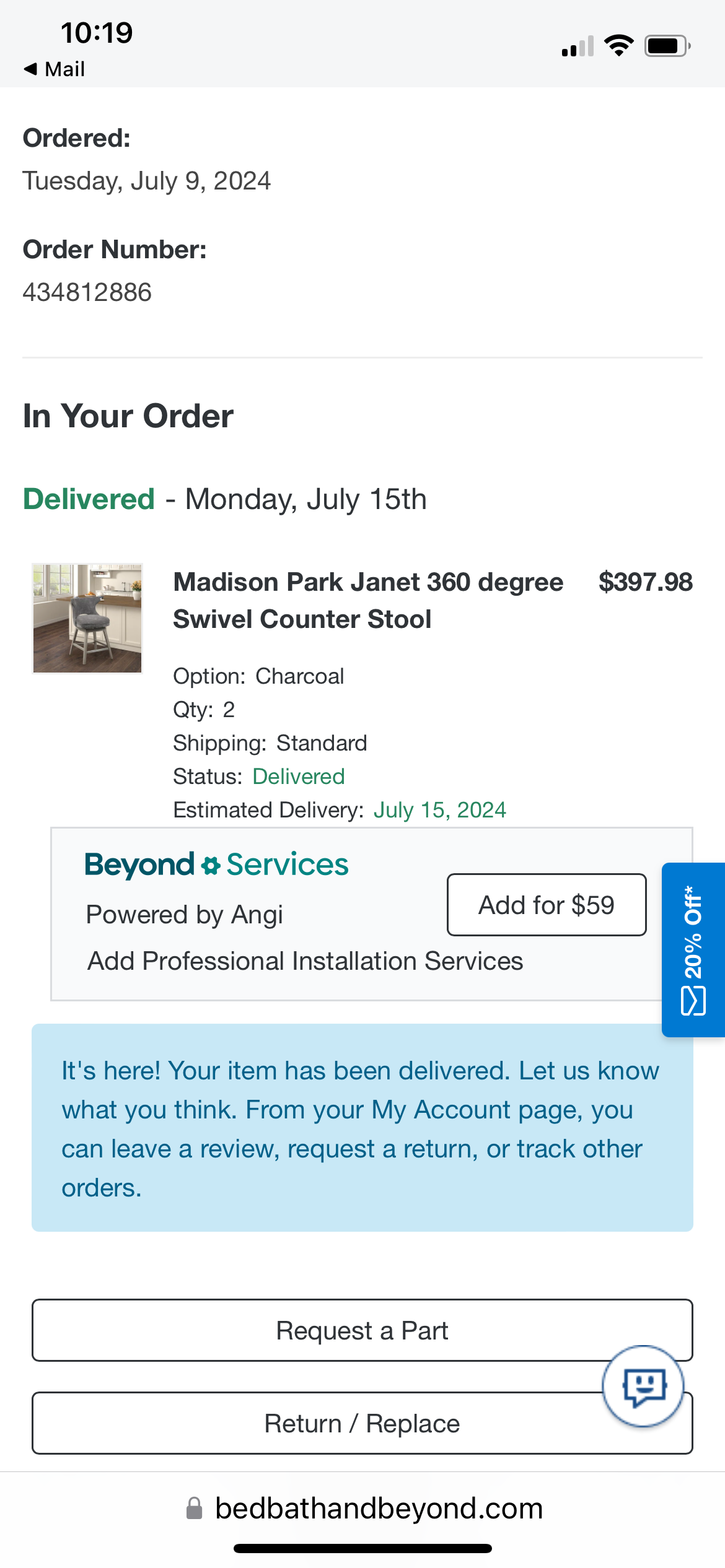Image resolution: width=725 pixels, height=1568 pixels.
Task: Tap the Mail return label
Action: (x=65, y=69)
